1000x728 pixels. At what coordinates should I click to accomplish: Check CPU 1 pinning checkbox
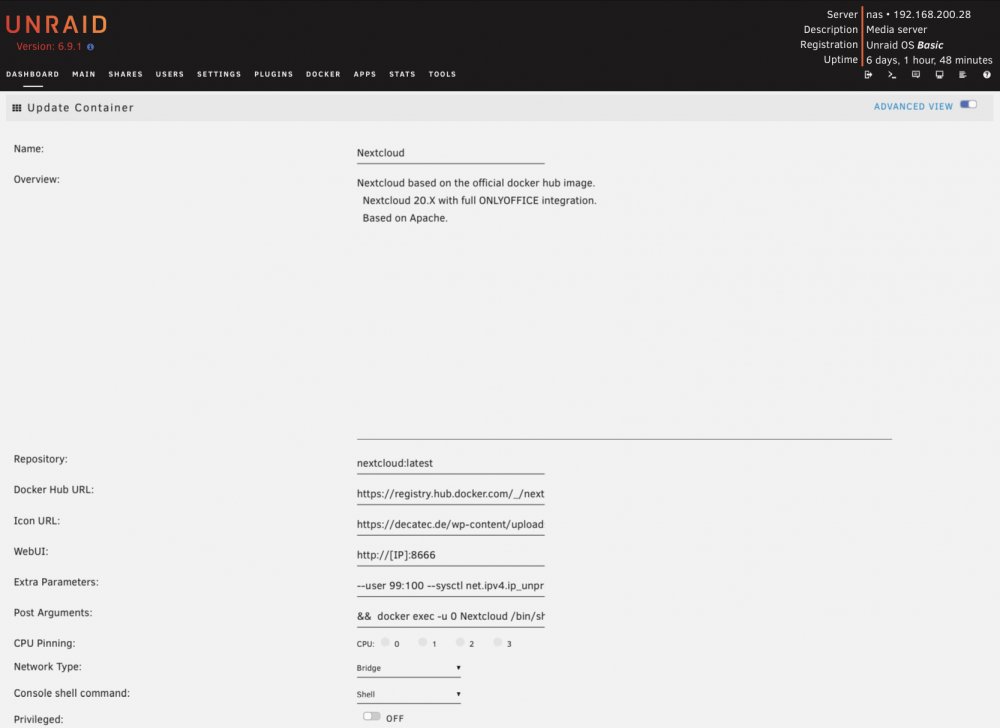[422, 642]
